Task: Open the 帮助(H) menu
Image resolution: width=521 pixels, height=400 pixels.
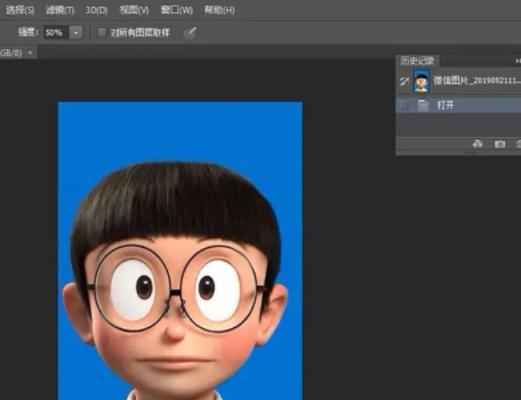Action: pos(219,10)
